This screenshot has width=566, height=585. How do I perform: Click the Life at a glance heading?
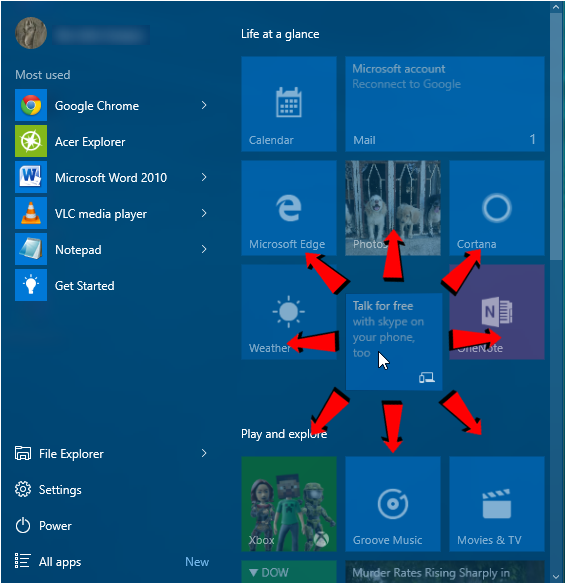[280, 34]
